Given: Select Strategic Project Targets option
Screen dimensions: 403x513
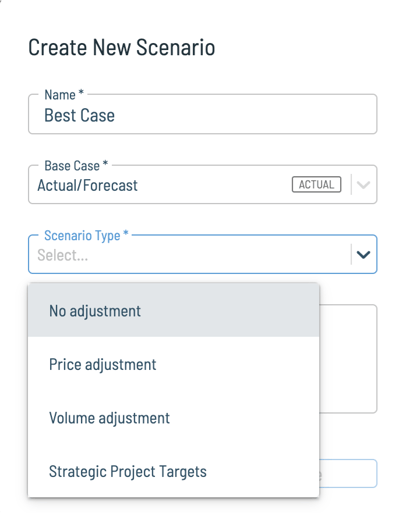Looking at the screenshot, I should pyautogui.click(x=174, y=471).
